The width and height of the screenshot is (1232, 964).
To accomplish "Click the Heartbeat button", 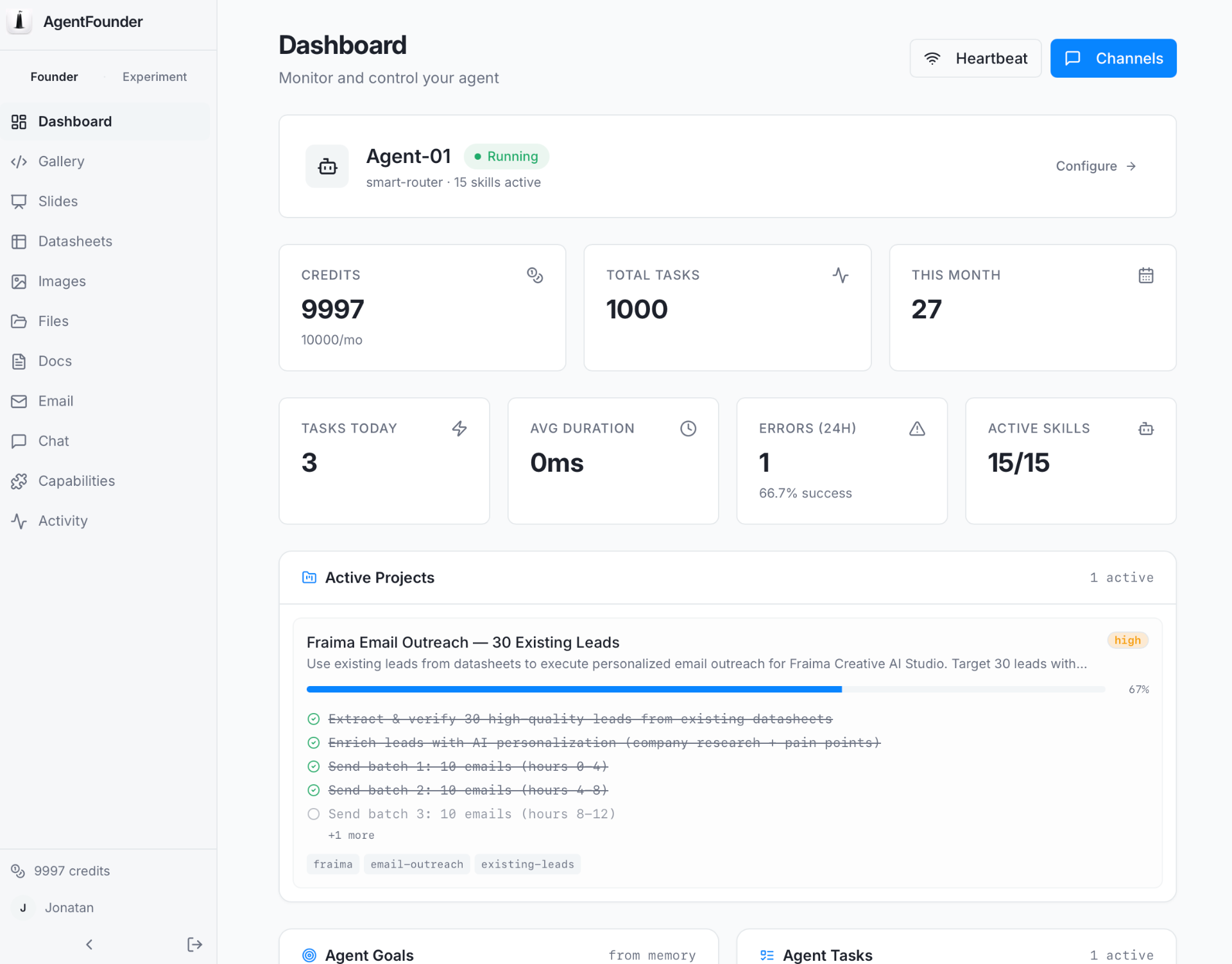I will (x=975, y=58).
